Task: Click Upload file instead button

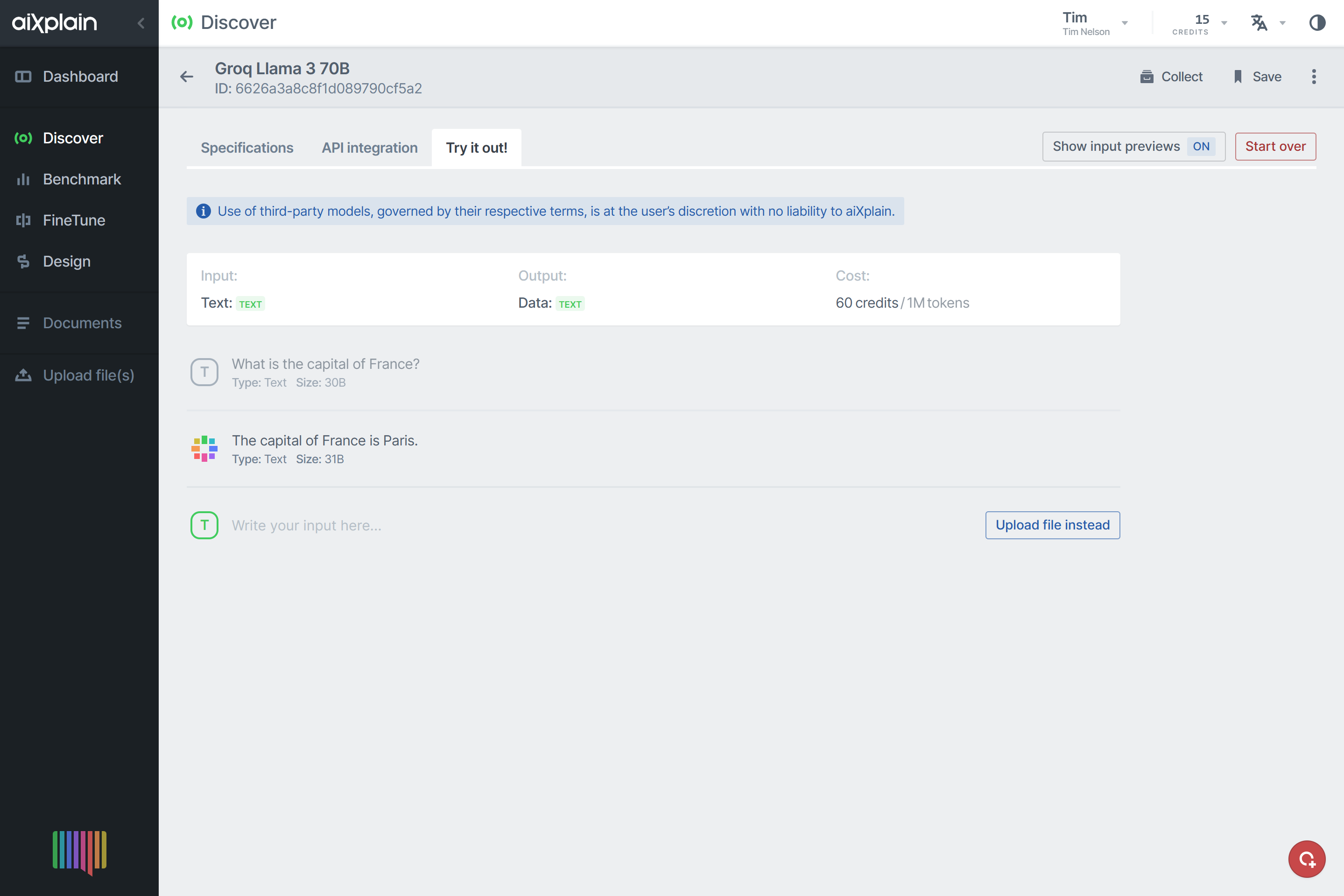Action: pos(1052,525)
